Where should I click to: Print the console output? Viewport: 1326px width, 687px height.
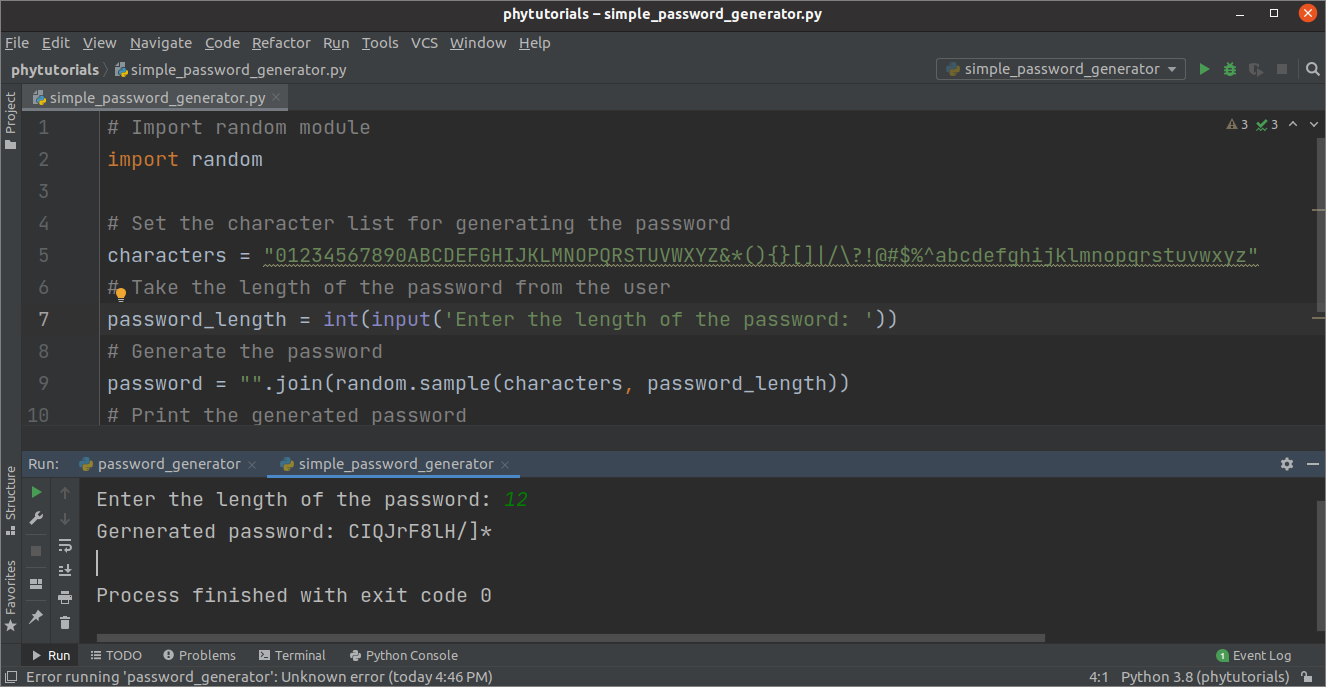pos(65,596)
